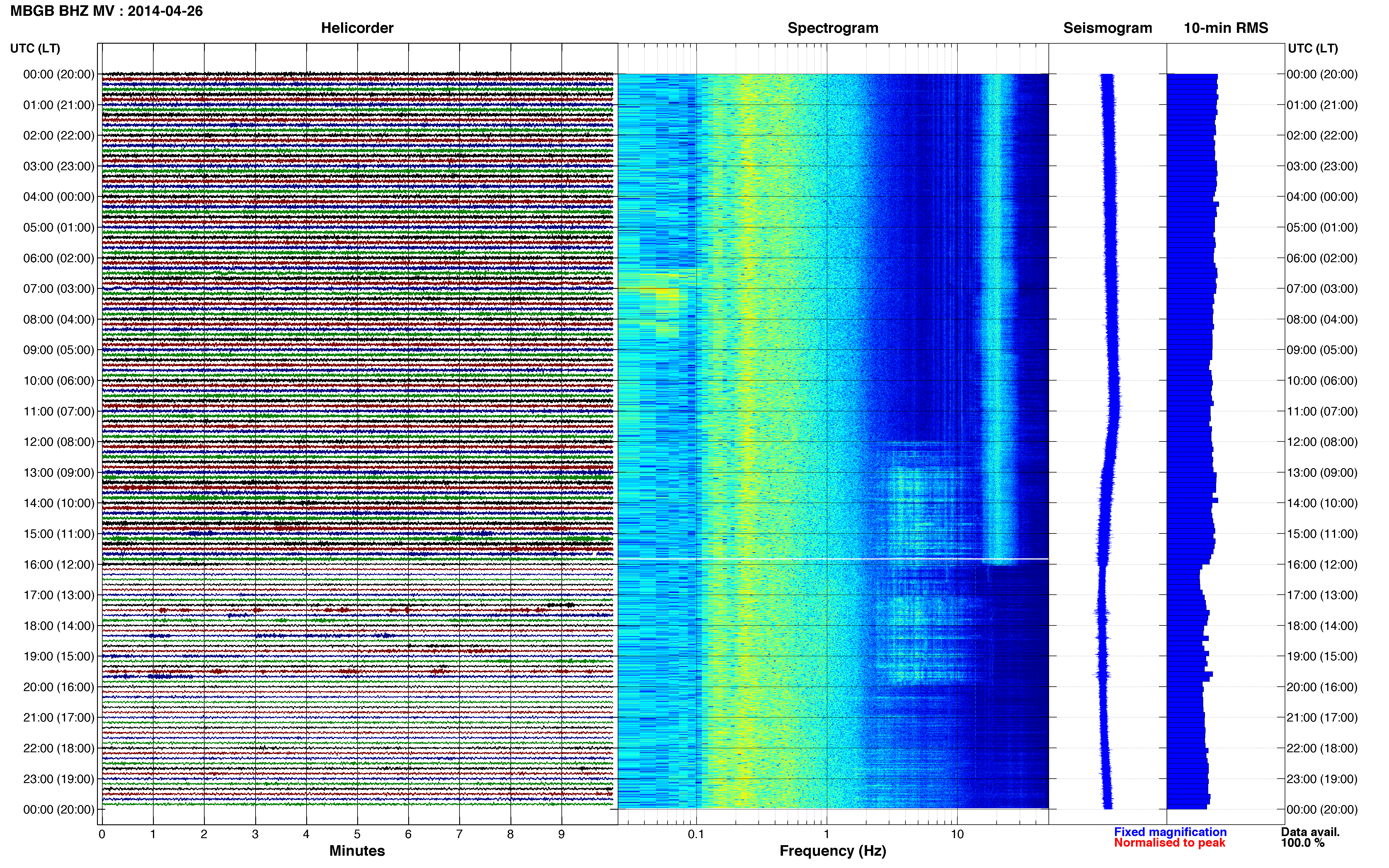Click the red 'Normalised to peak' legend text
The image size is (1389, 868).
[x=1170, y=843]
